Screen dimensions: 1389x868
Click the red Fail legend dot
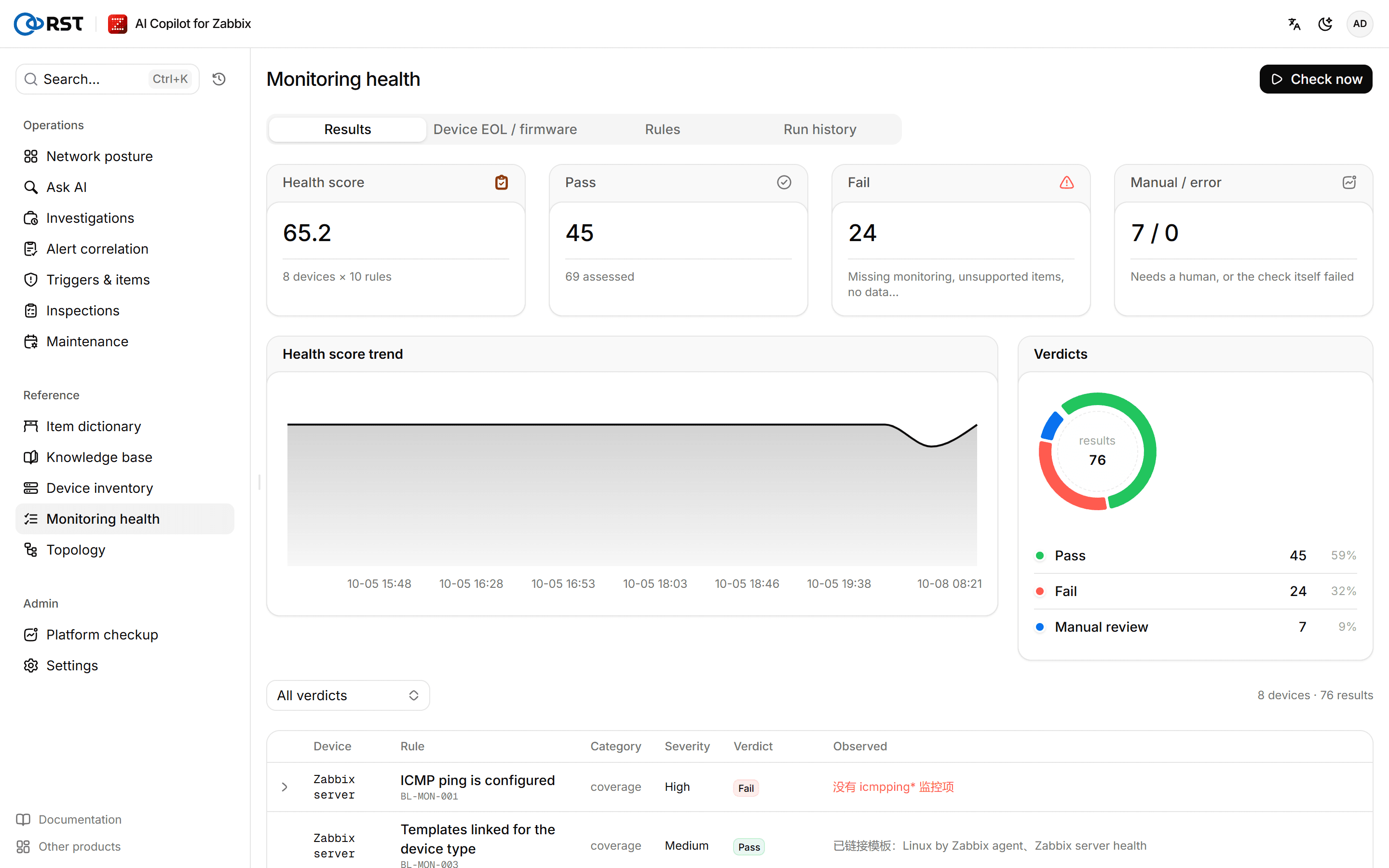point(1039,591)
